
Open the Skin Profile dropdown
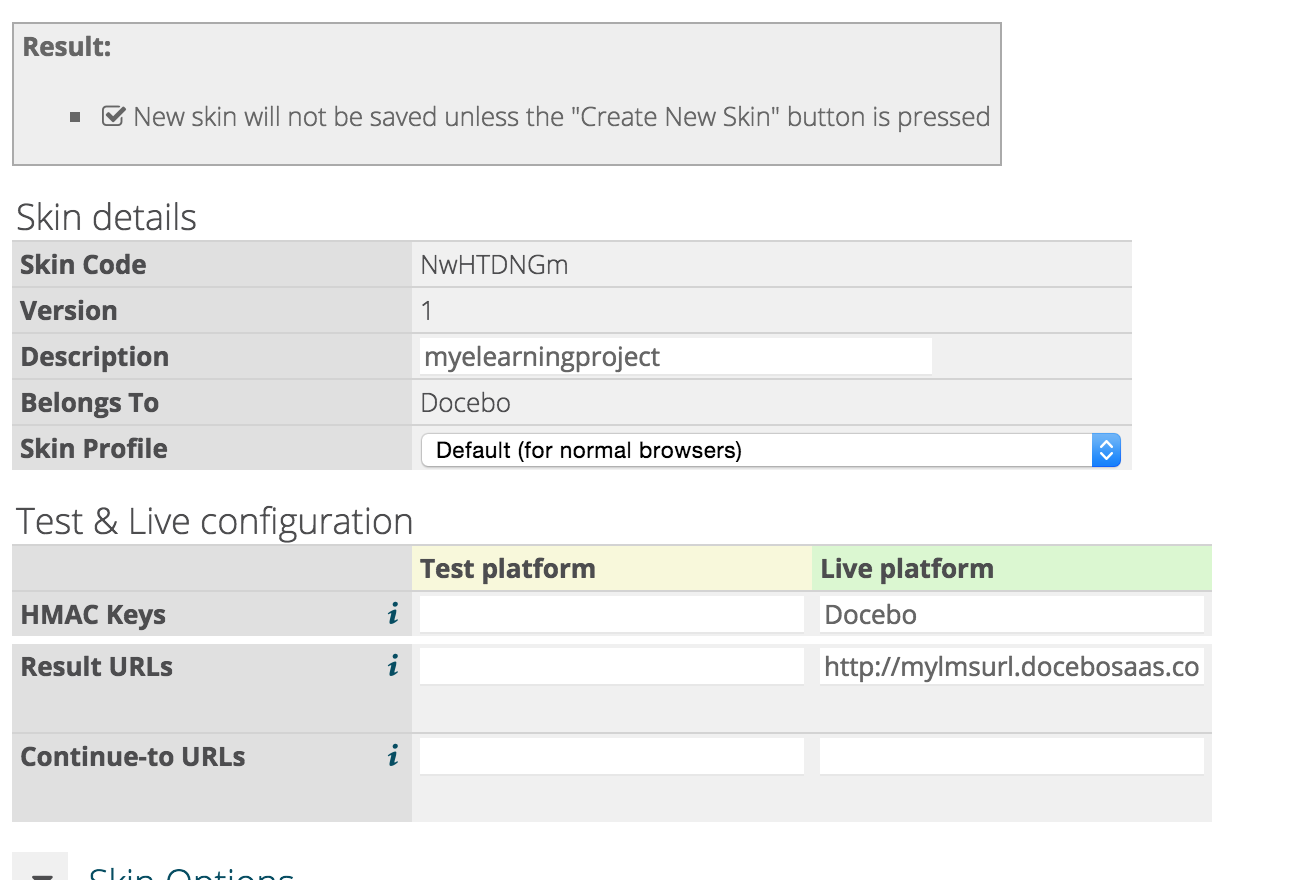770,450
